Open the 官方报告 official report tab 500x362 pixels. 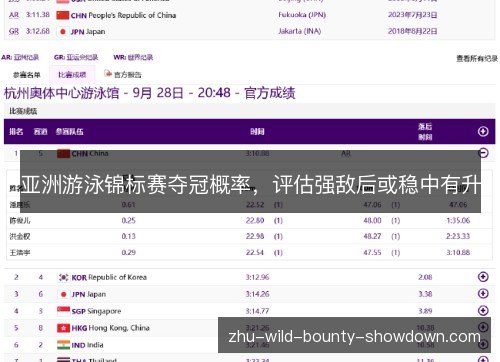[x=127, y=75]
